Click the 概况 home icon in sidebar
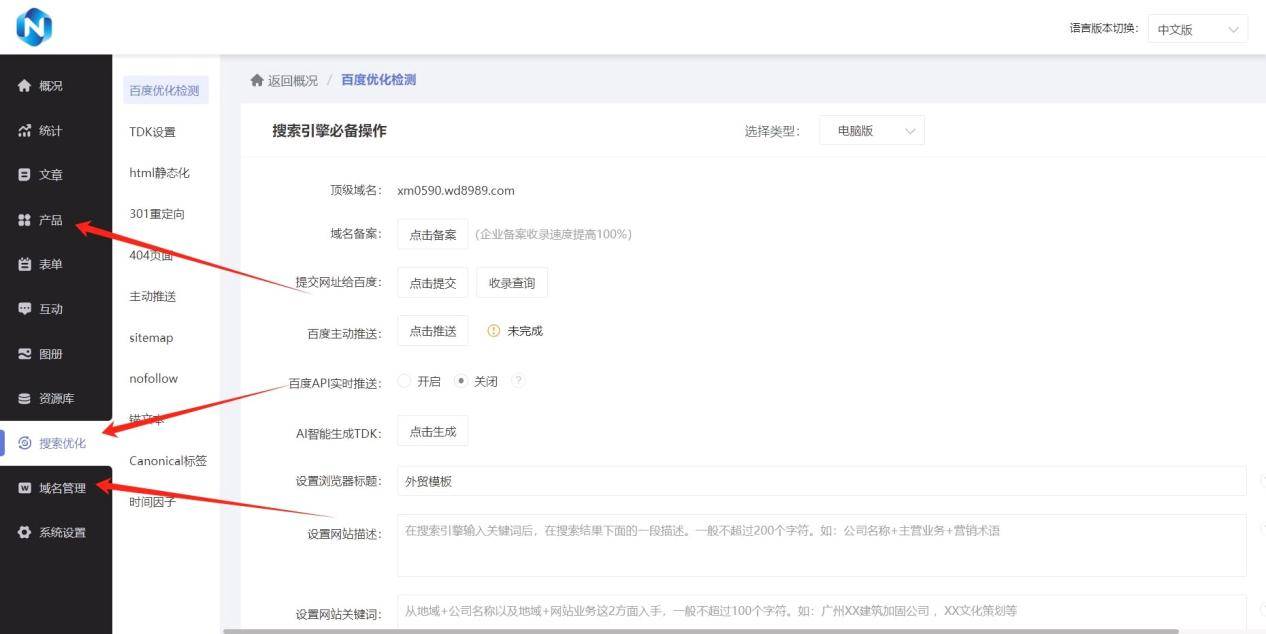The height and width of the screenshot is (634, 1266). 25,86
